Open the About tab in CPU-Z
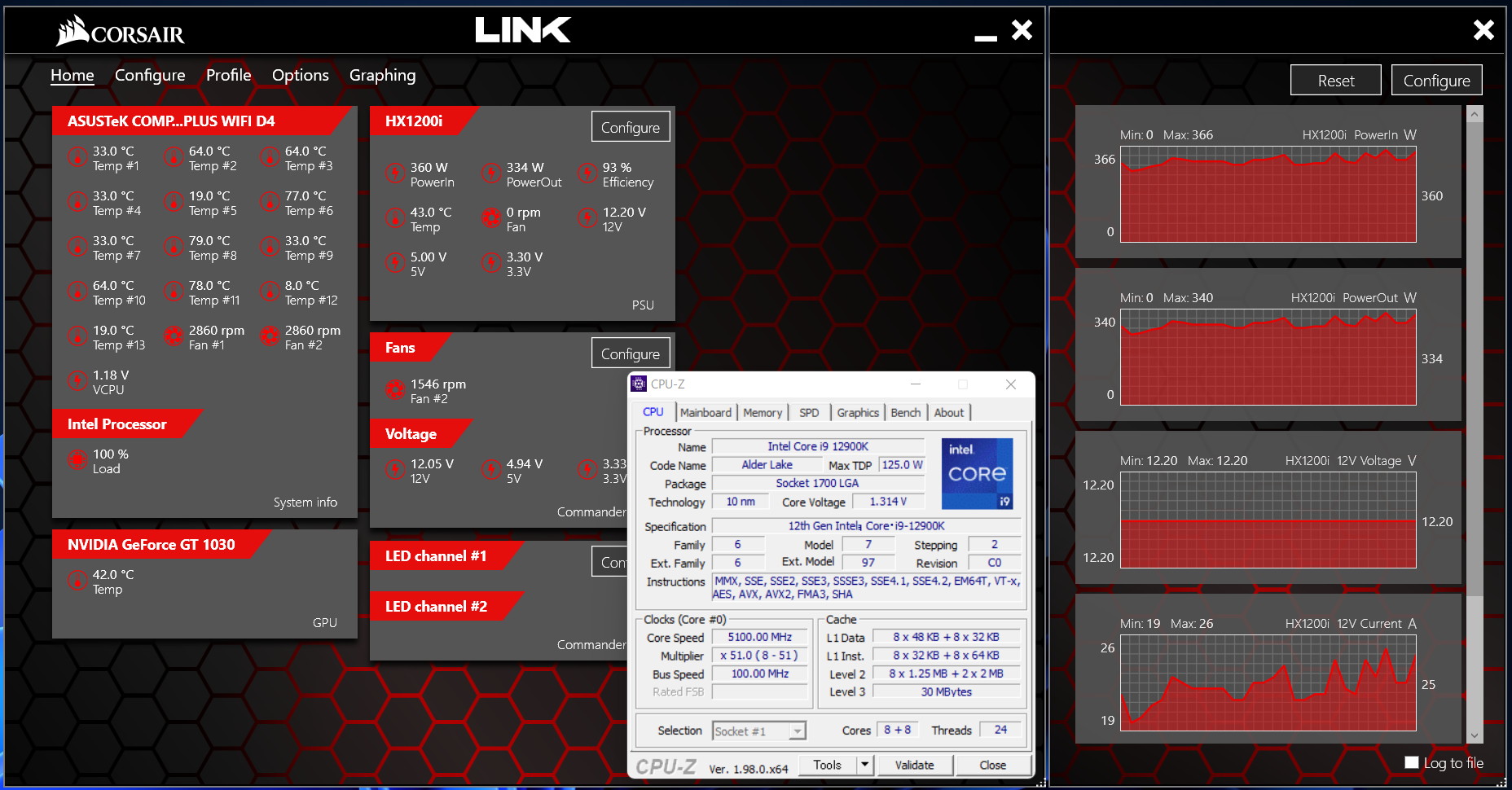The width and height of the screenshot is (1512, 790). (949, 412)
